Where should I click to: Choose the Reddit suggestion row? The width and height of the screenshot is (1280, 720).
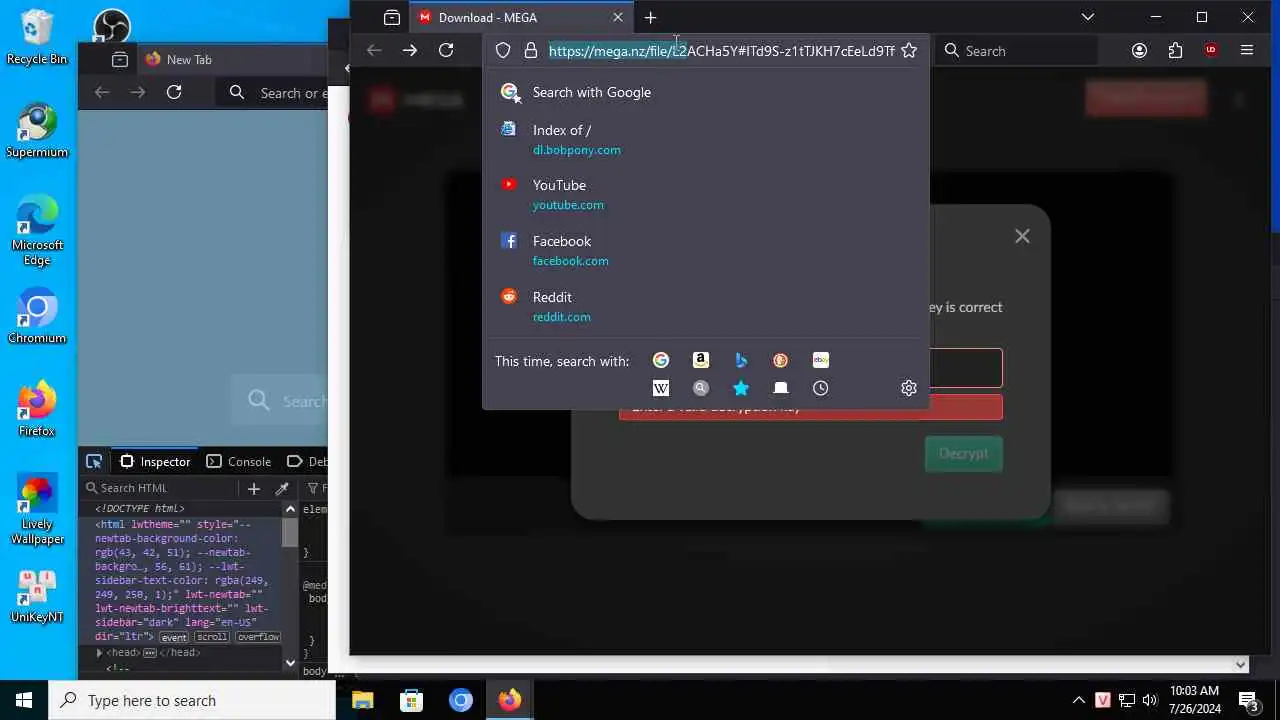pos(705,306)
